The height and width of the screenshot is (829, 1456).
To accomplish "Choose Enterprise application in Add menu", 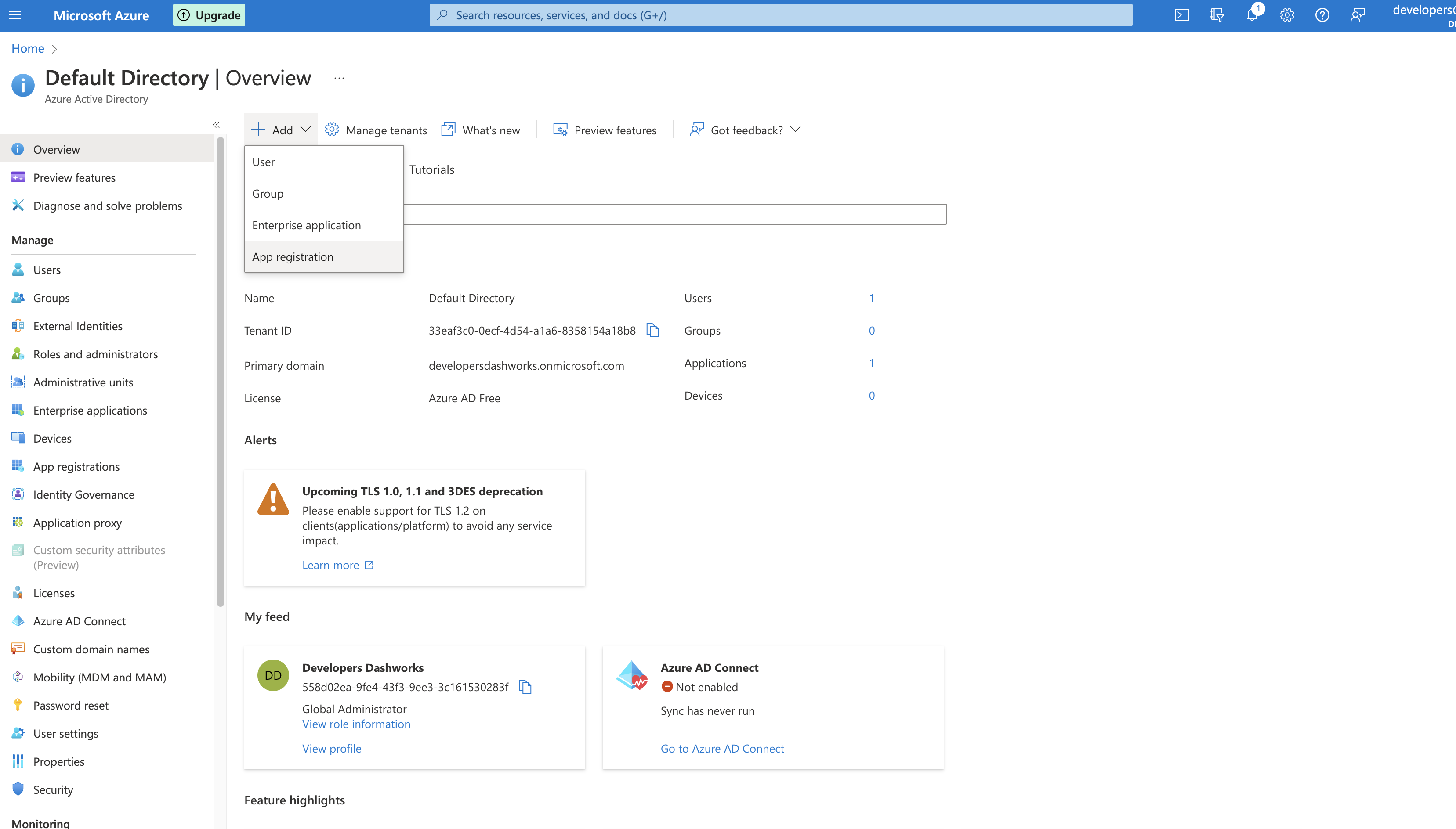I will [x=307, y=225].
